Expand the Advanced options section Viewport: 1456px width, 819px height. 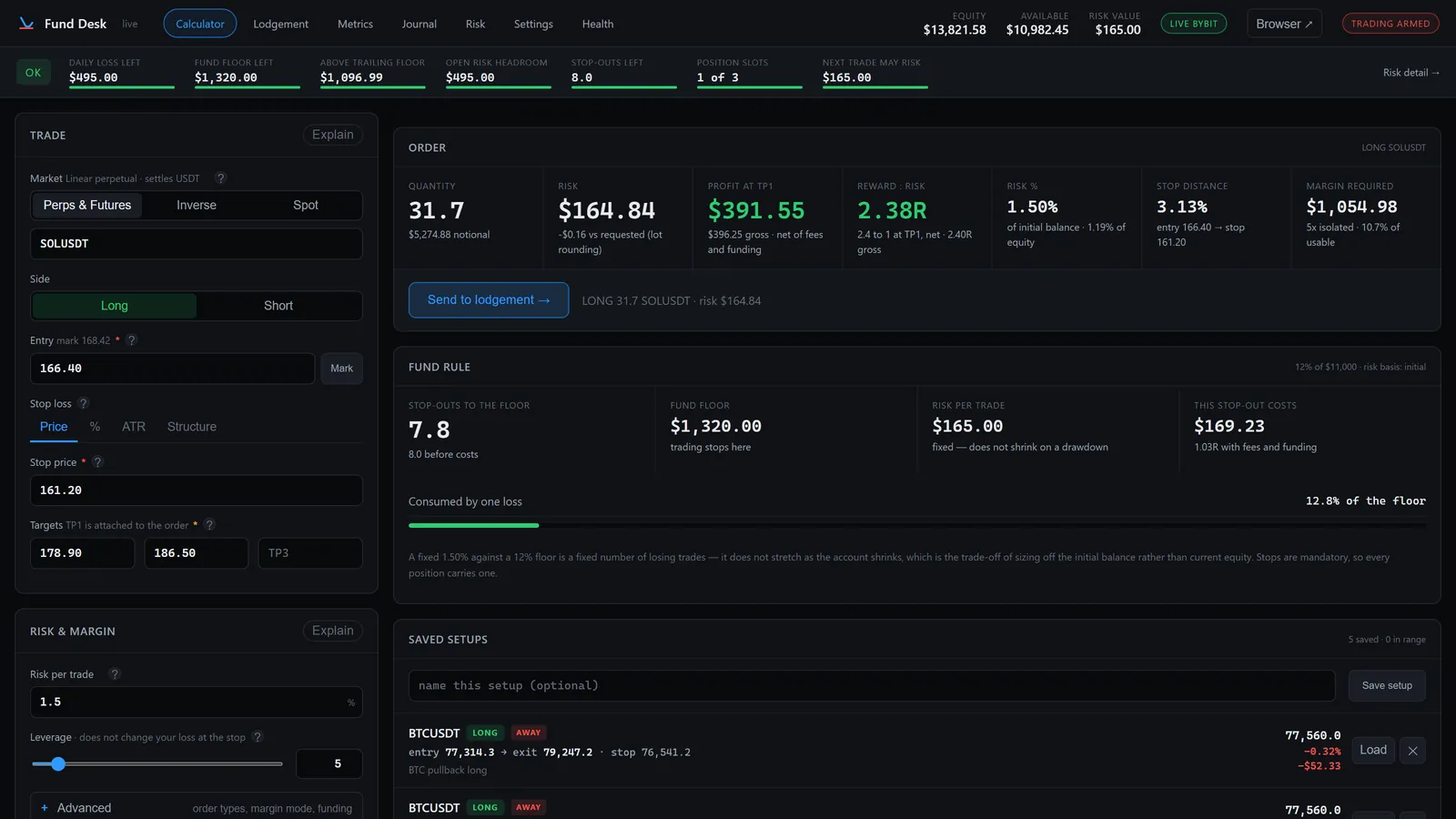click(197, 808)
